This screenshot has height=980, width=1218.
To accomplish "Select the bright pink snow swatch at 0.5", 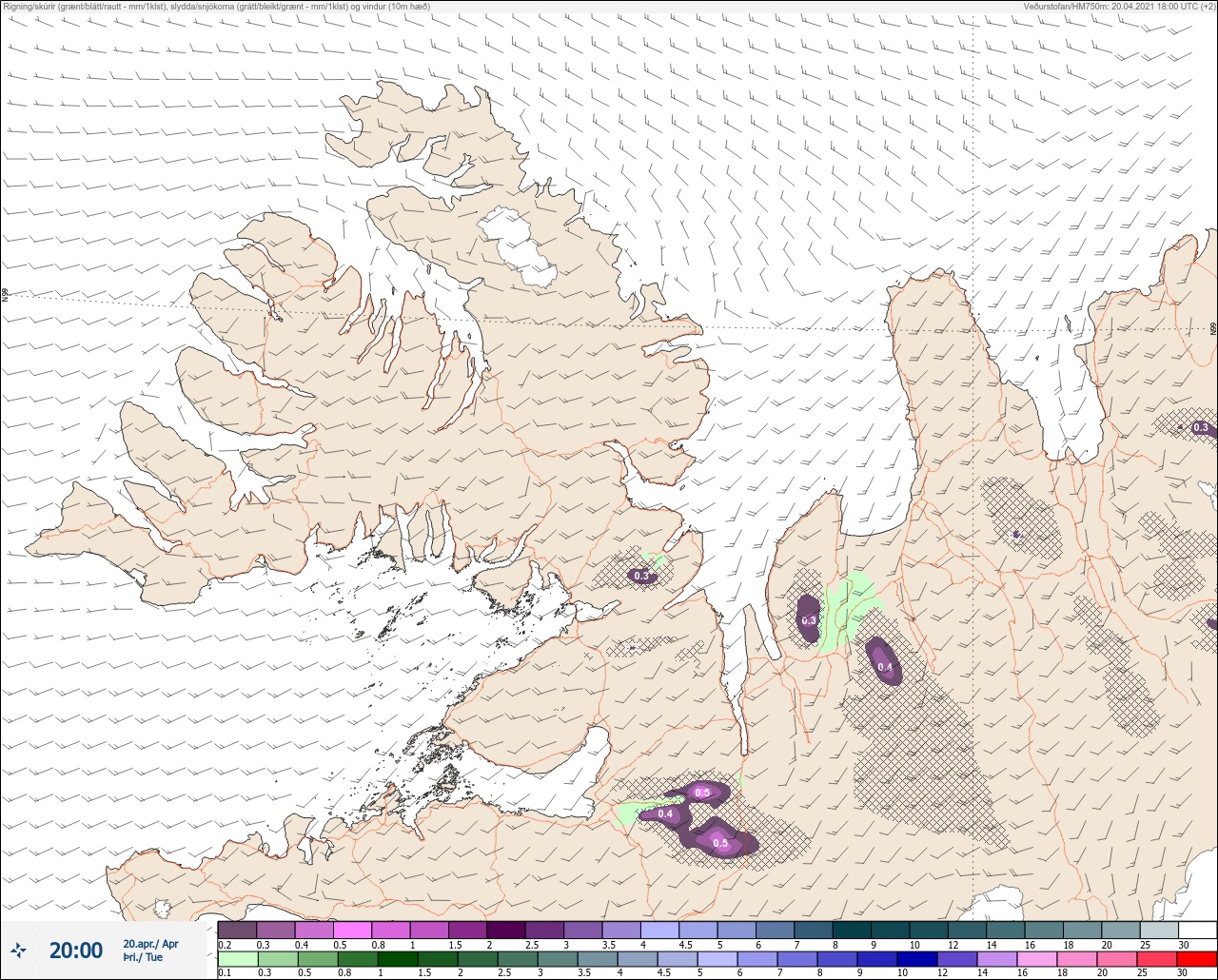I will tap(352, 930).
